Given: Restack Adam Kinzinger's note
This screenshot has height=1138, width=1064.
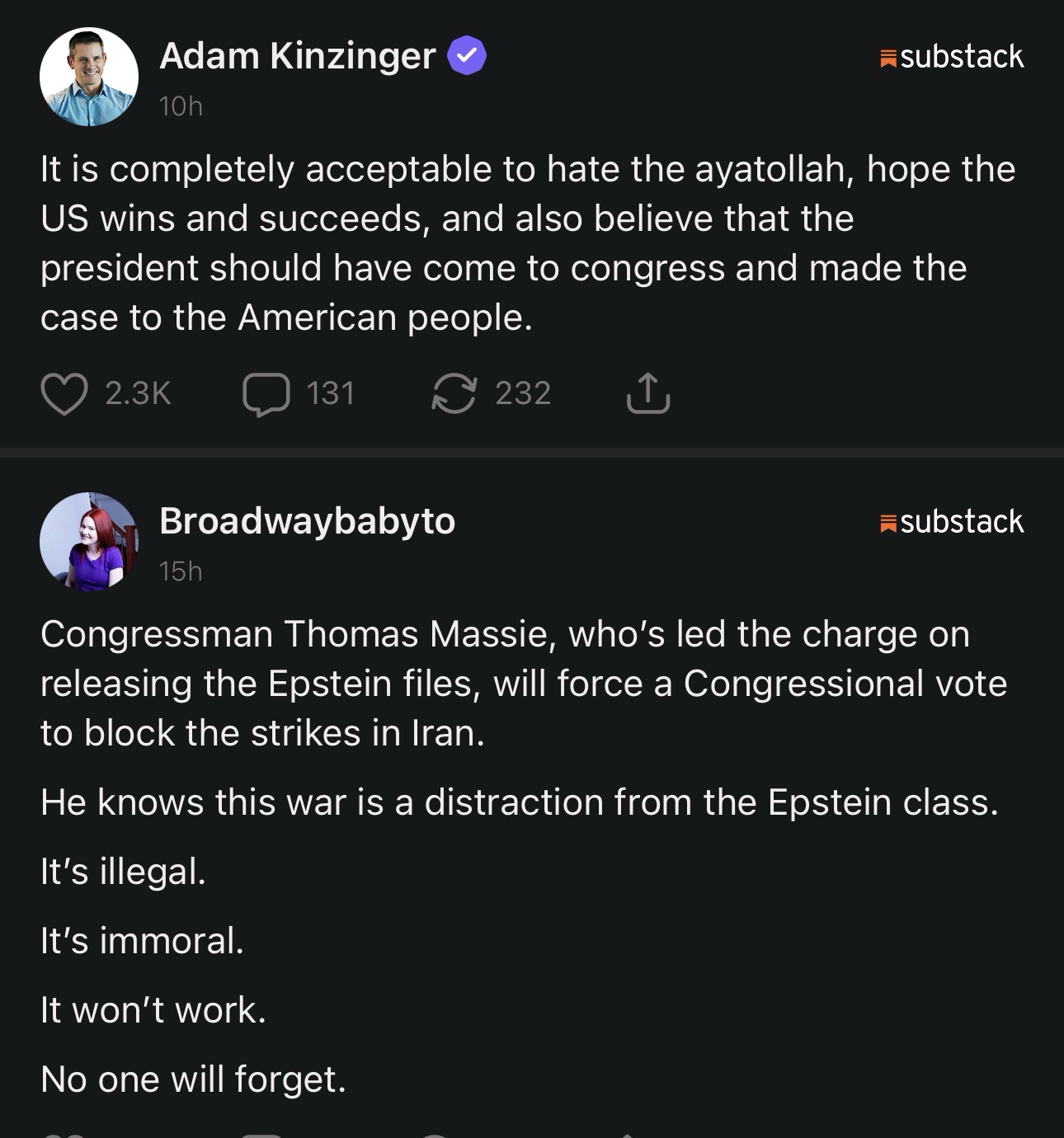Looking at the screenshot, I should coord(454,394).
